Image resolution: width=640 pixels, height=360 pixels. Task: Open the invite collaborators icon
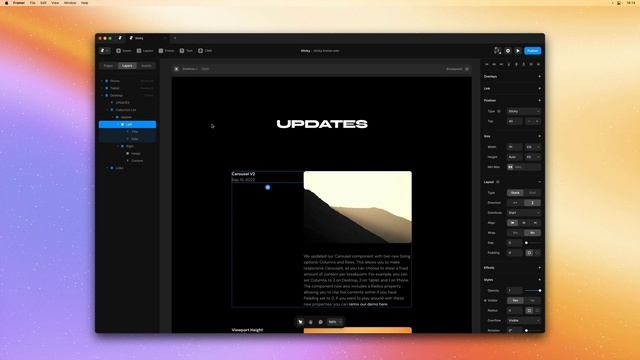click(x=497, y=51)
